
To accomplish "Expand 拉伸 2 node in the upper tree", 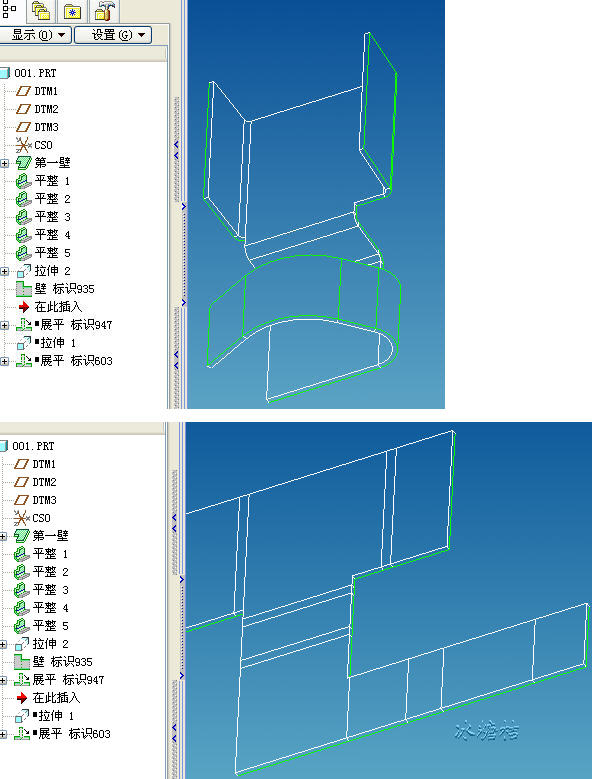I will click(4, 271).
